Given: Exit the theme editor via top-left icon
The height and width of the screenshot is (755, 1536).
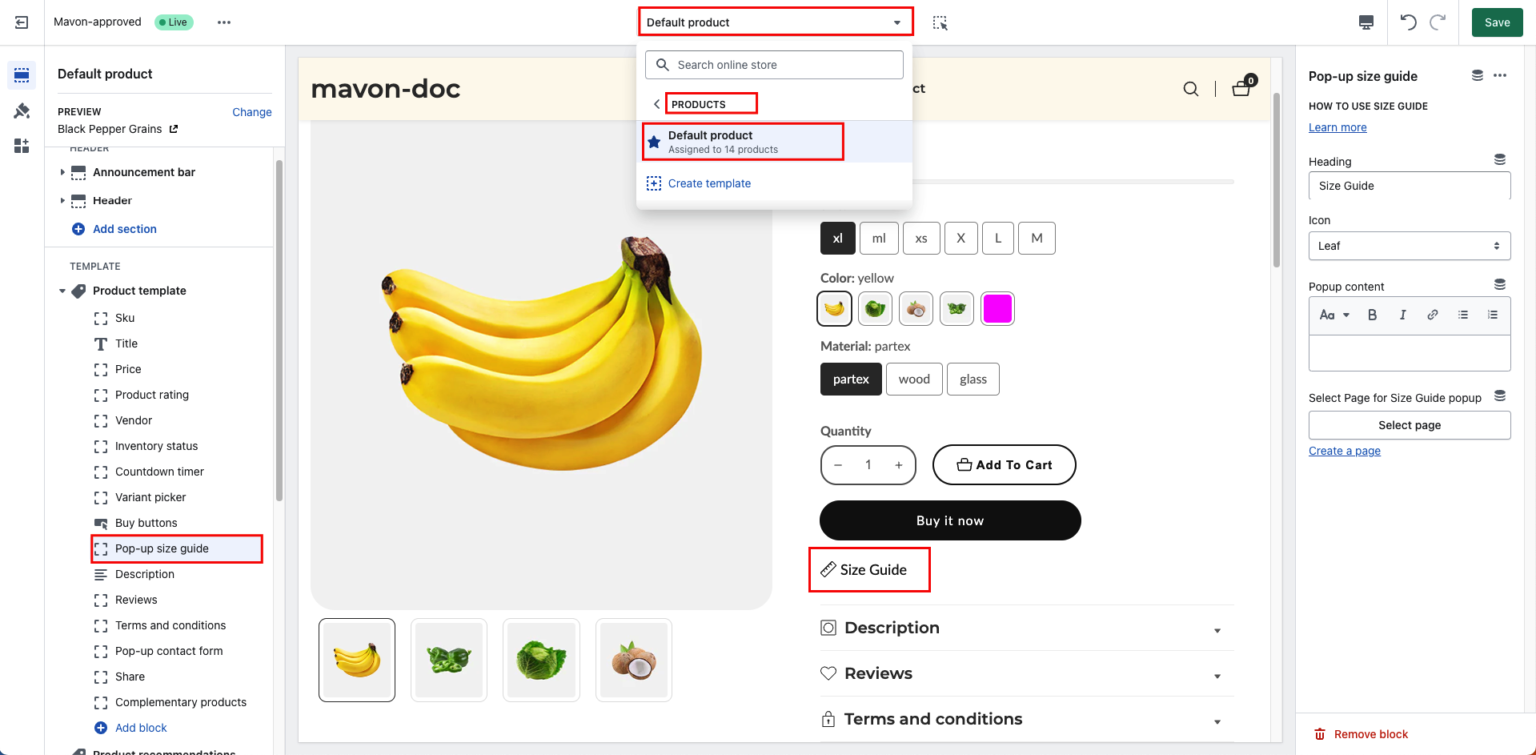Looking at the screenshot, I should [x=22, y=22].
